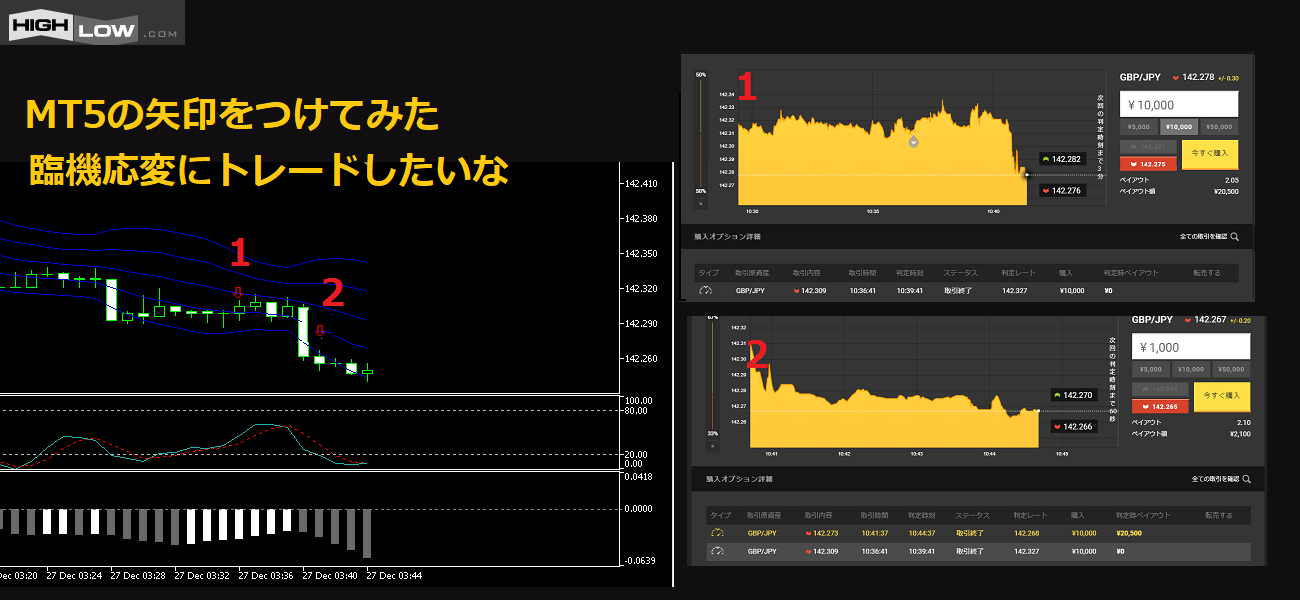Click red sell arrow marked 2 on MT5 chart
The width and height of the screenshot is (1300, 600).
point(319,330)
